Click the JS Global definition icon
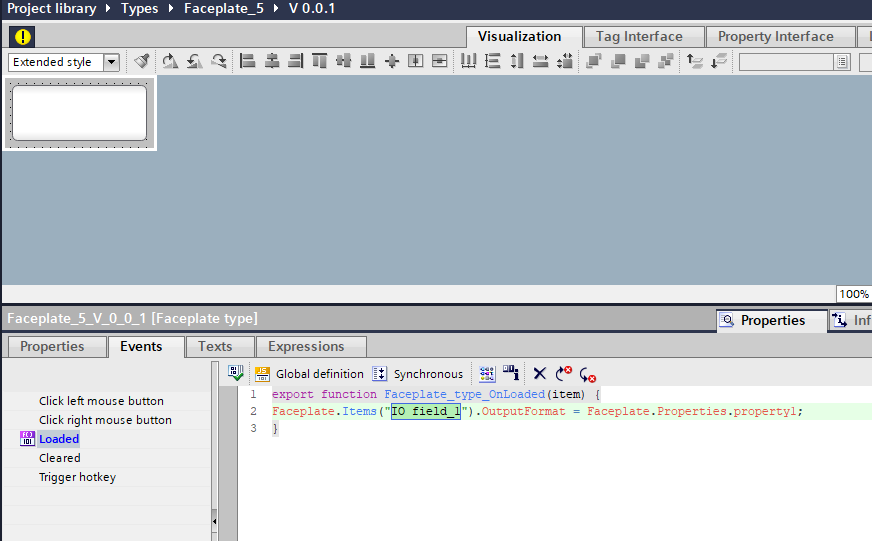The image size is (872, 541). 263,374
